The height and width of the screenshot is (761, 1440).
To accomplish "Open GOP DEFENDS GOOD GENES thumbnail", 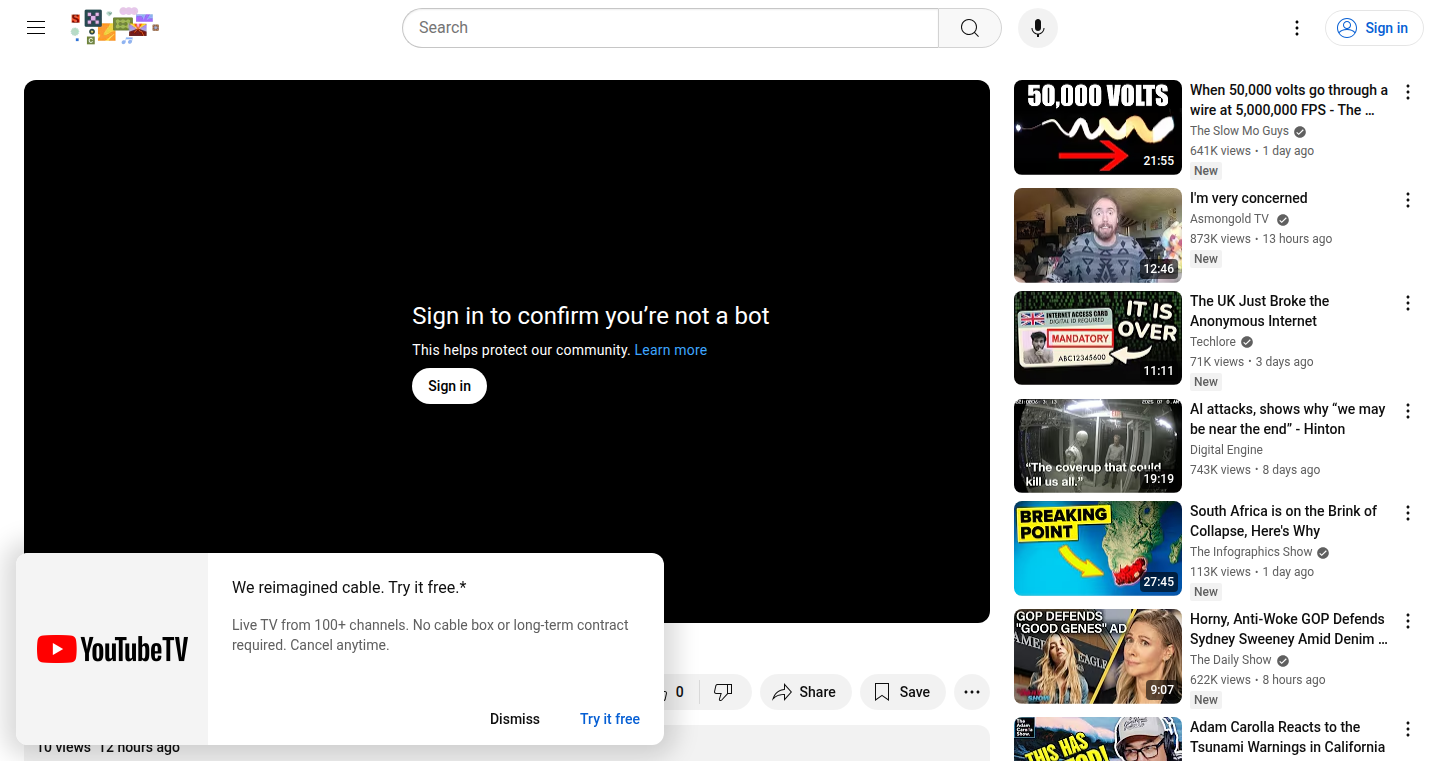I will coord(1098,657).
